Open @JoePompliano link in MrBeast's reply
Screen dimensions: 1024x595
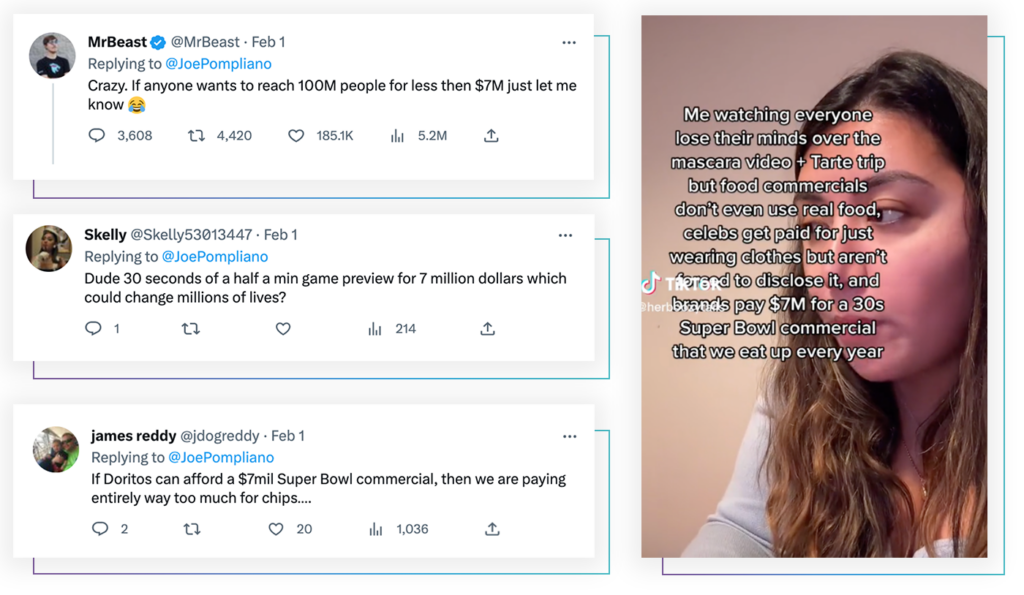coord(218,63)
